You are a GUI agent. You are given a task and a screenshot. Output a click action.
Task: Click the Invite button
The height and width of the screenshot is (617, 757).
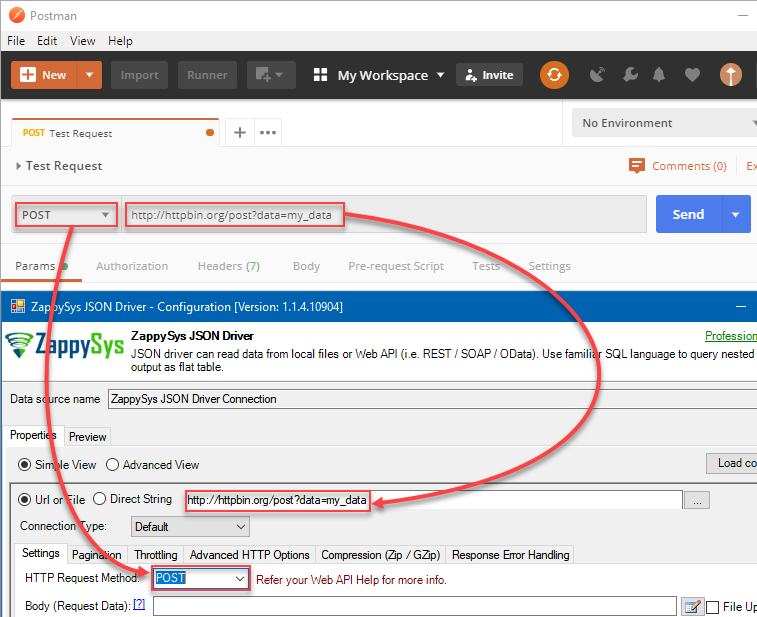pos(488,75)
